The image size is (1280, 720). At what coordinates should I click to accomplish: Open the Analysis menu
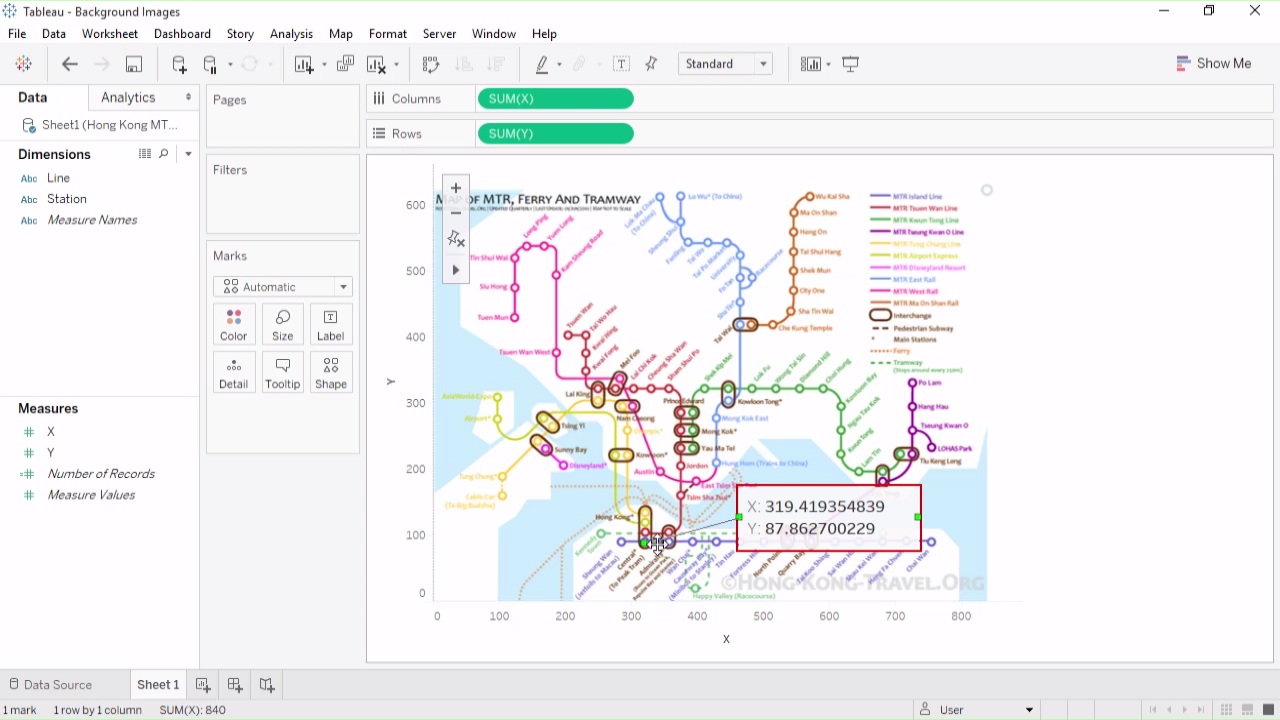pyautogui.click(x=291, y=34)
